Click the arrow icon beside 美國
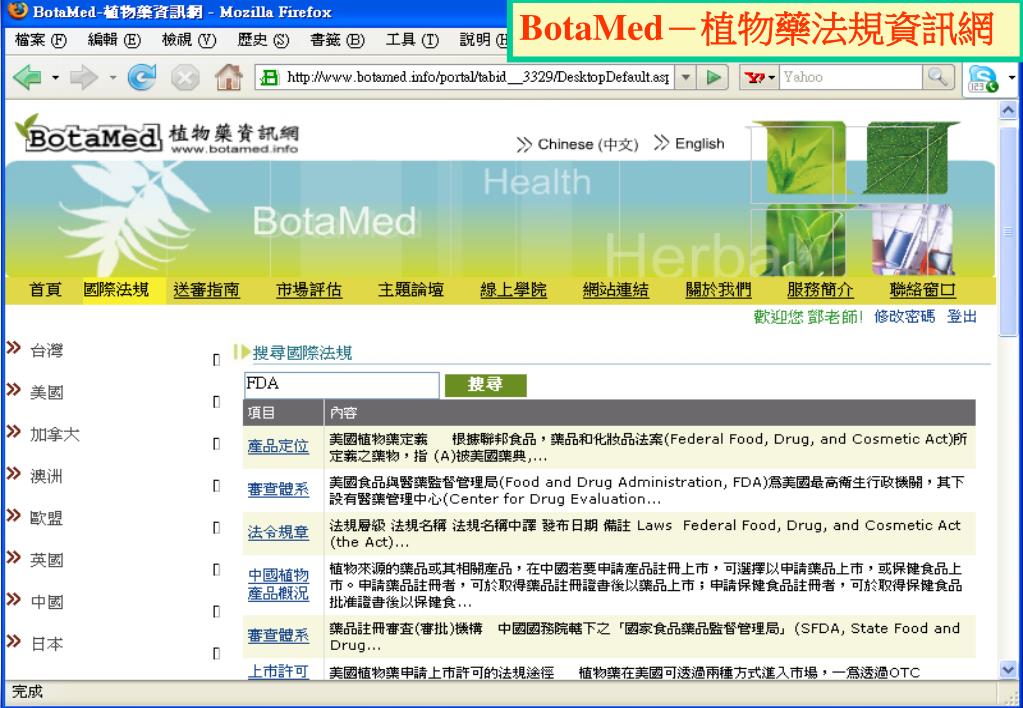 (14, 390)
